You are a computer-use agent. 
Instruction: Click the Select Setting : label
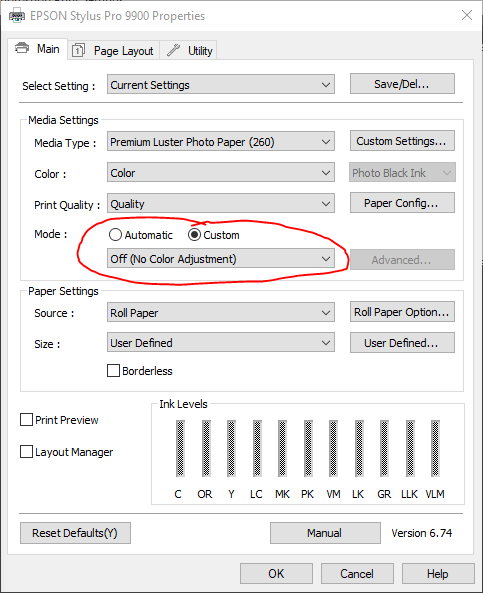pyautogui.click(x=59, y=86)
